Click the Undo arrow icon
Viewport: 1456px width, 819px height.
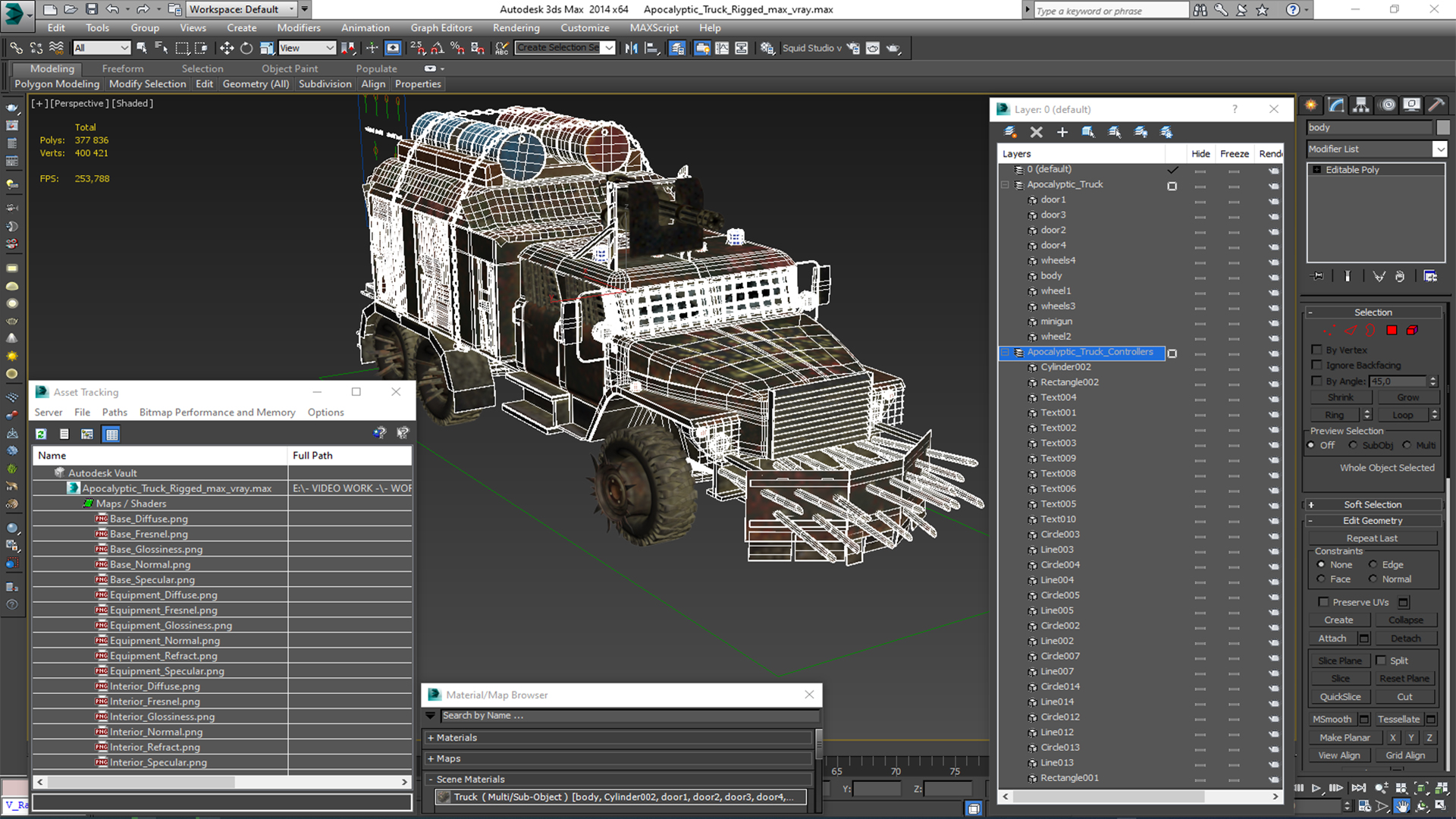point(112,9)
